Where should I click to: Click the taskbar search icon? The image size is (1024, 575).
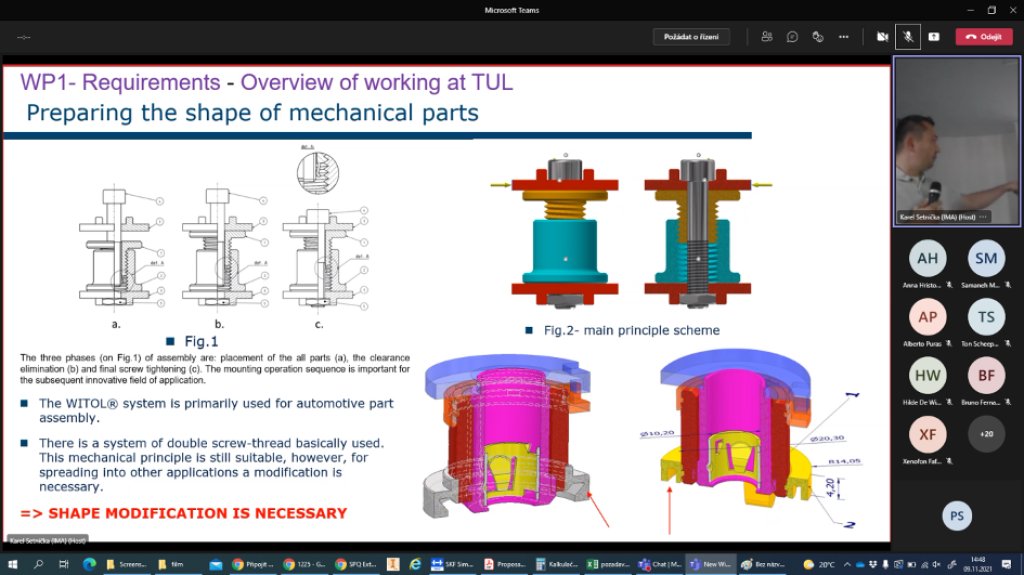tap(38, 564)
